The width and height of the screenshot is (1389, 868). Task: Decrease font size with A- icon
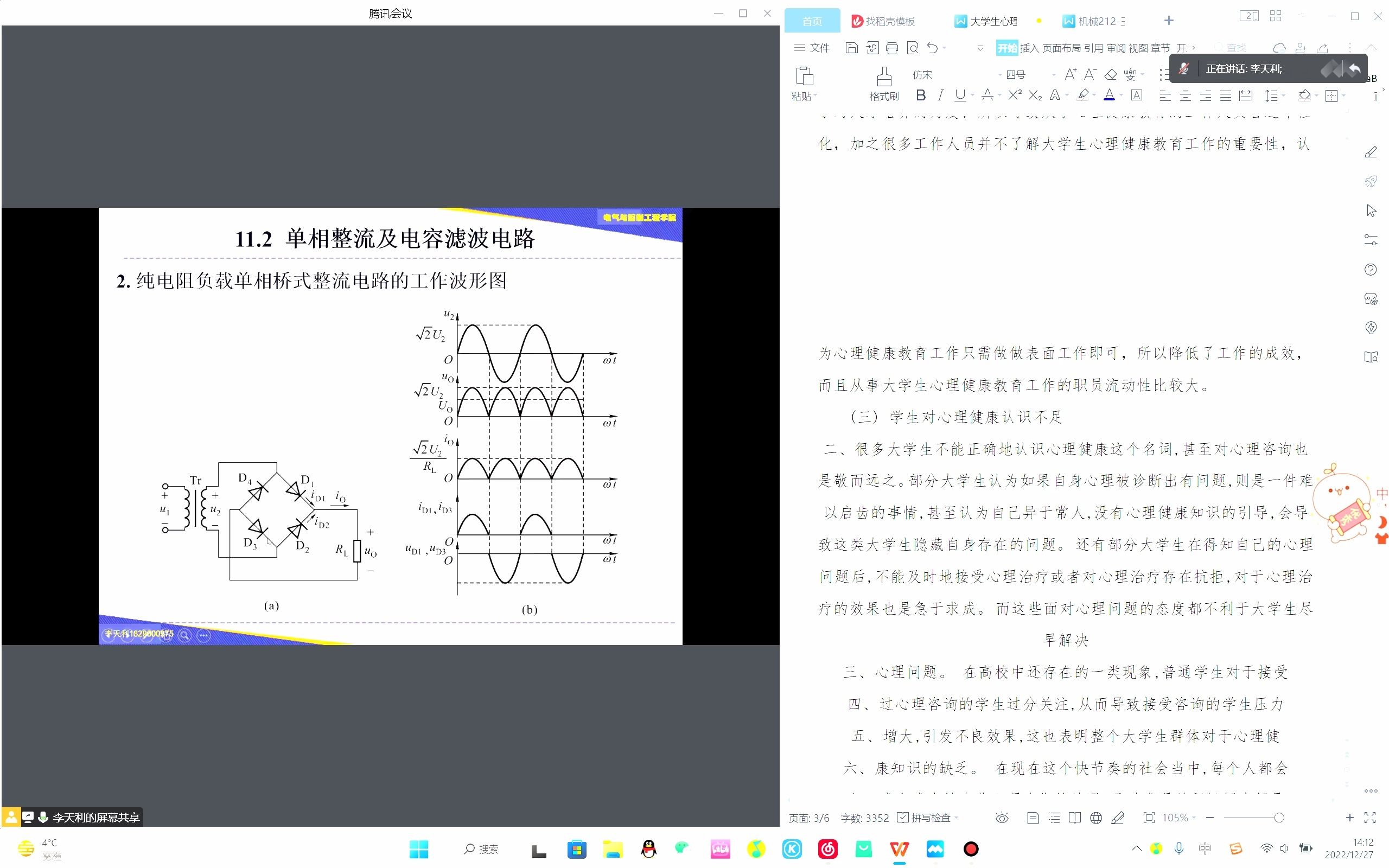1090,75
